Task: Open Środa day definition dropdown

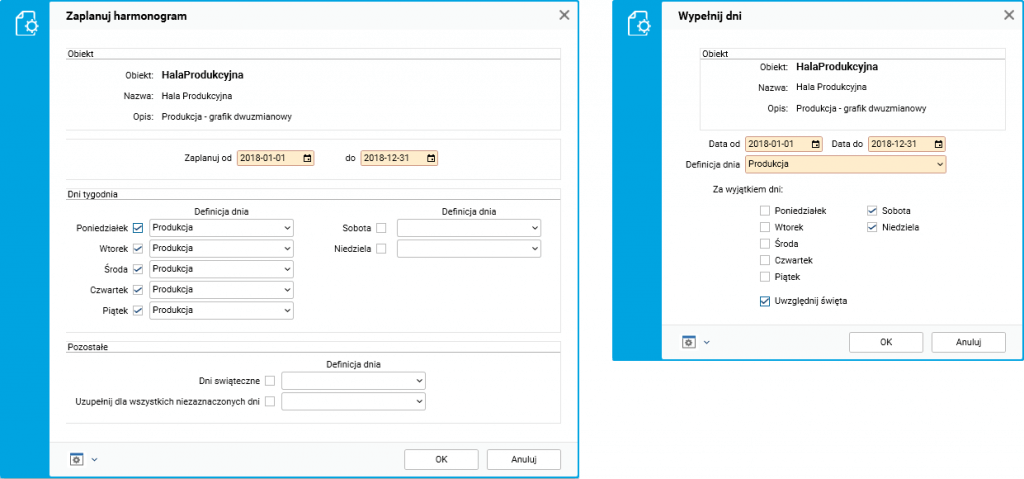Action: [221, 269]
